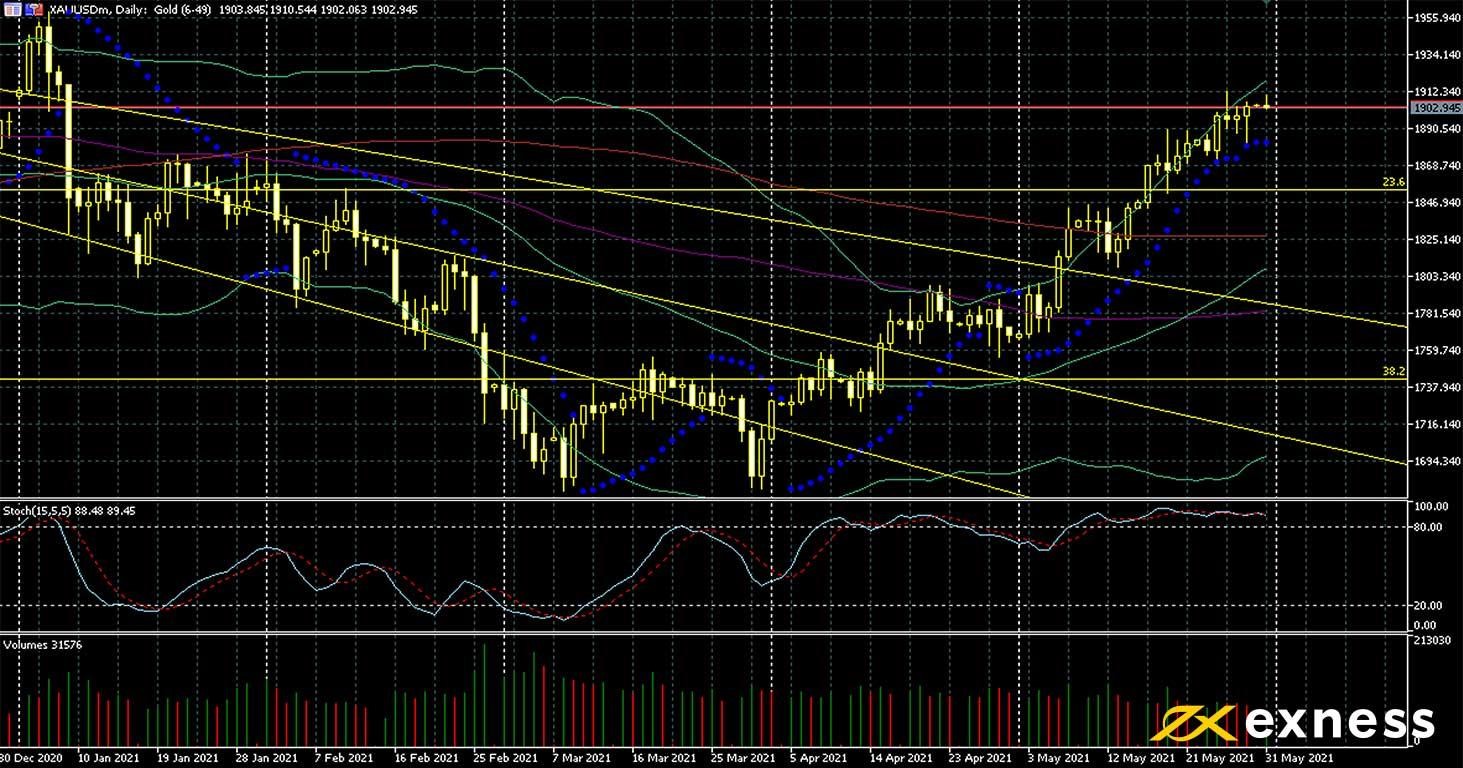Click the 1694.340 price axis label
This screenshot has width=1463, height=768.
tap(1438, 462)
